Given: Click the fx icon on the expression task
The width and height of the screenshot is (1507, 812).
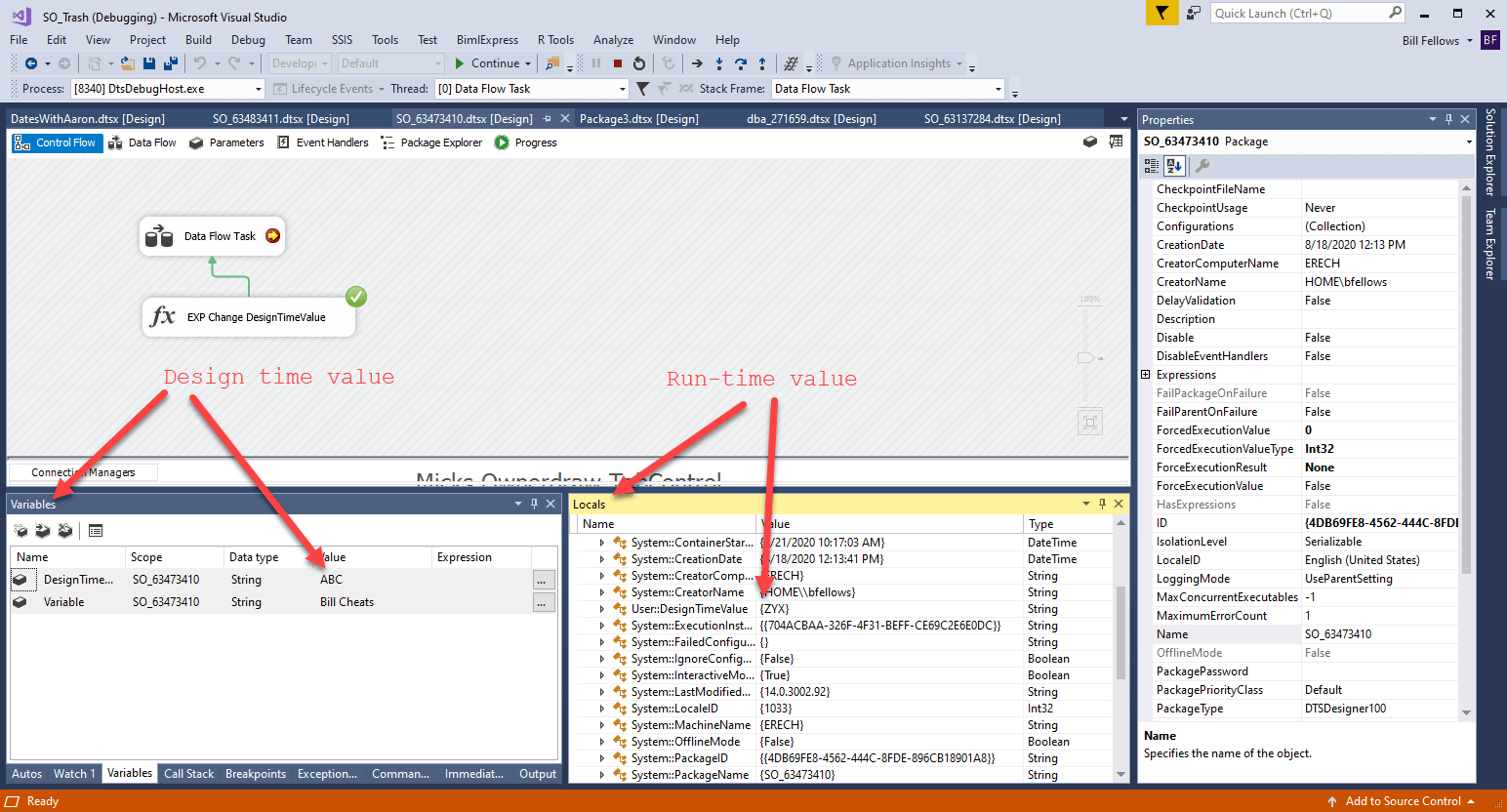Looking at the screenshot, I should tap(163, 316).
